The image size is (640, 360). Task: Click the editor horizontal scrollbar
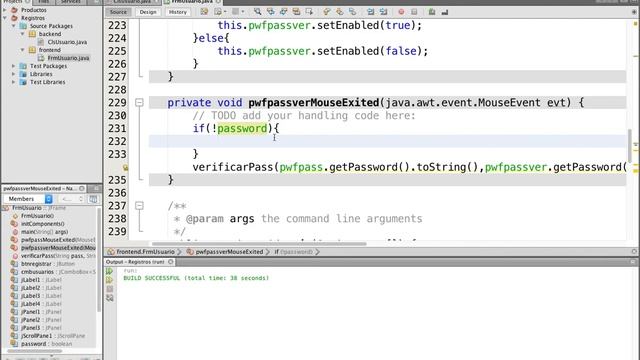(259, 244)
